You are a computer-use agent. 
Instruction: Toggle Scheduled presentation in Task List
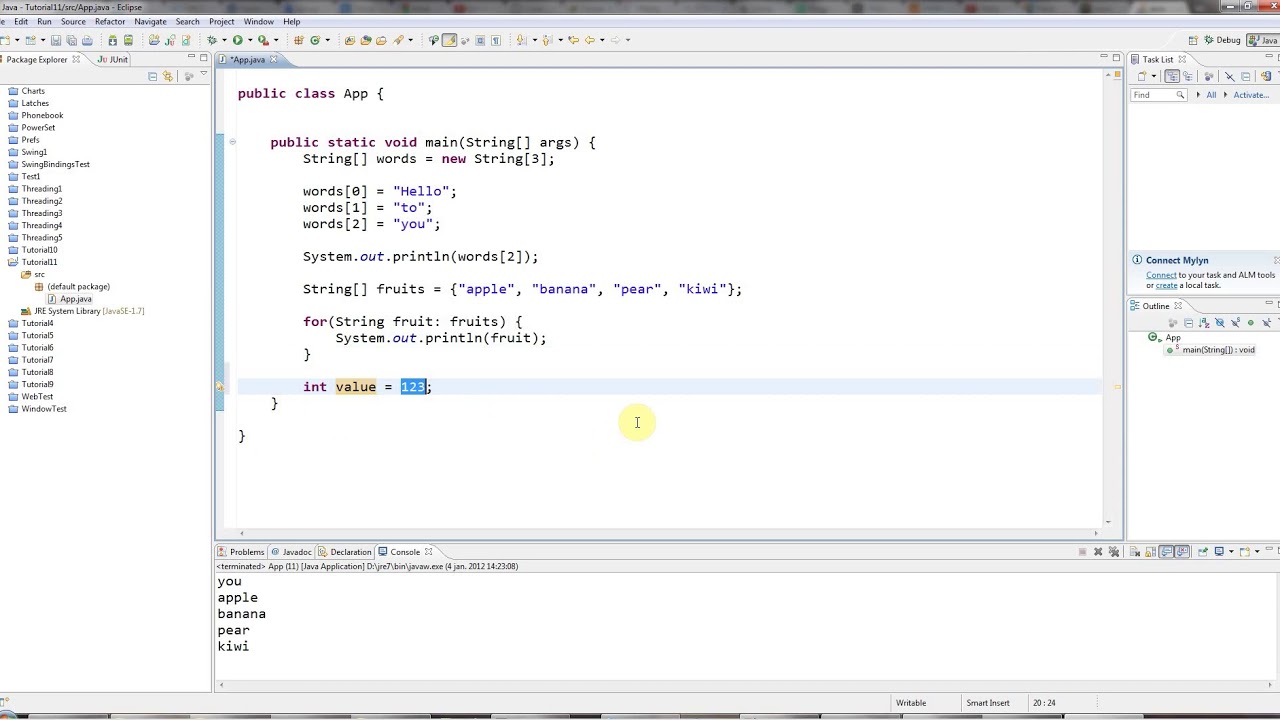[x=1187, y=76]
